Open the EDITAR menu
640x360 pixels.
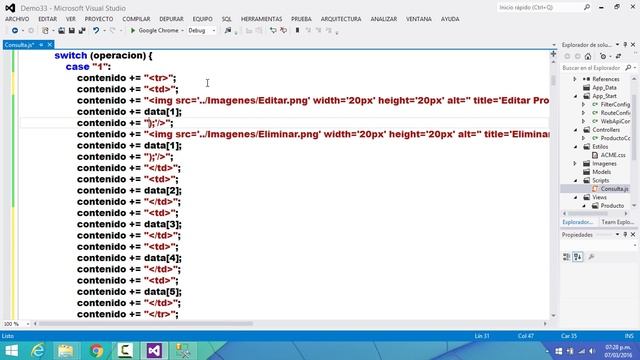[47, 19]
